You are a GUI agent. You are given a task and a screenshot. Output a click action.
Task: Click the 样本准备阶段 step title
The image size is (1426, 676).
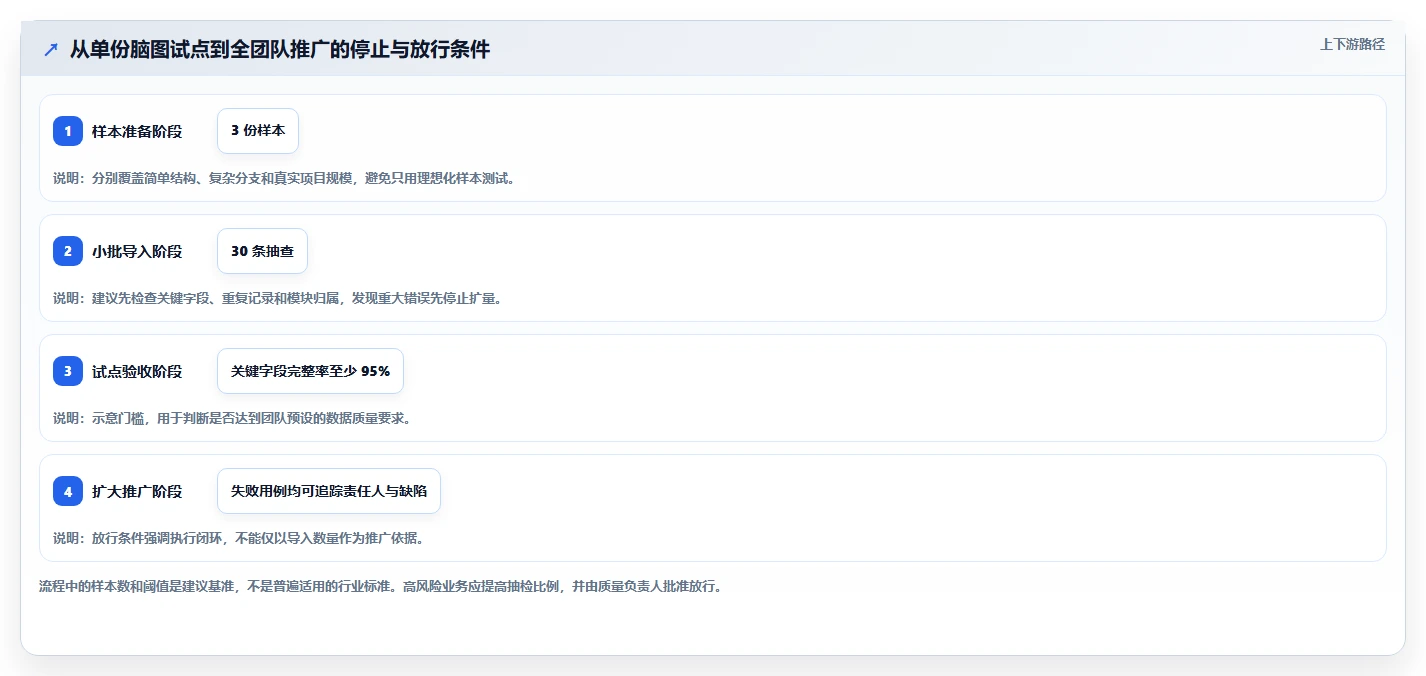(x=137, y=131)
